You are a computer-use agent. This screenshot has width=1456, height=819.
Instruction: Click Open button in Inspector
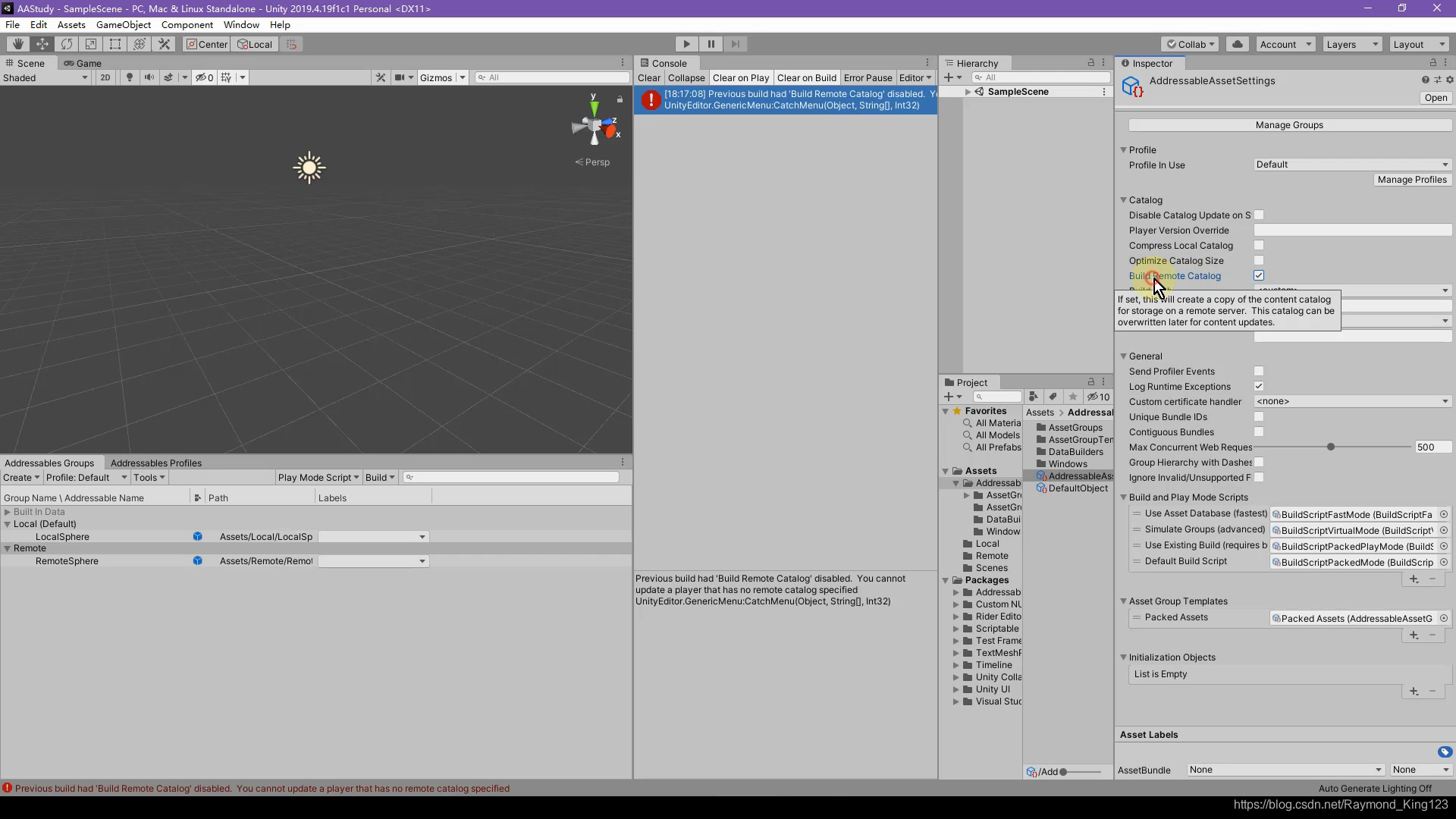(1436, 98)
